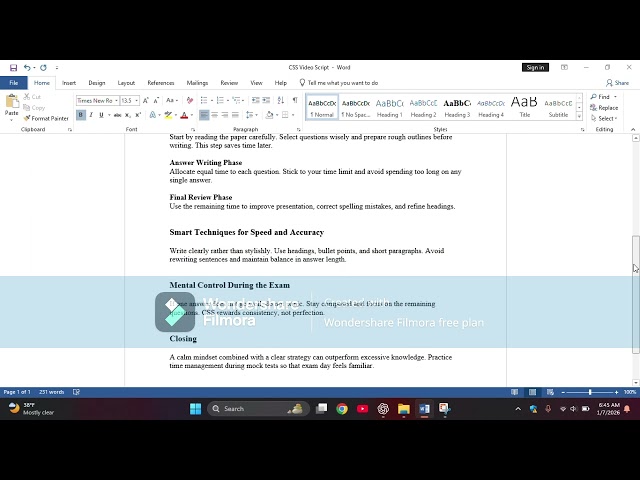The image size is (640, 480).
Task: Redo the previous action
Action: pos(43,68)
